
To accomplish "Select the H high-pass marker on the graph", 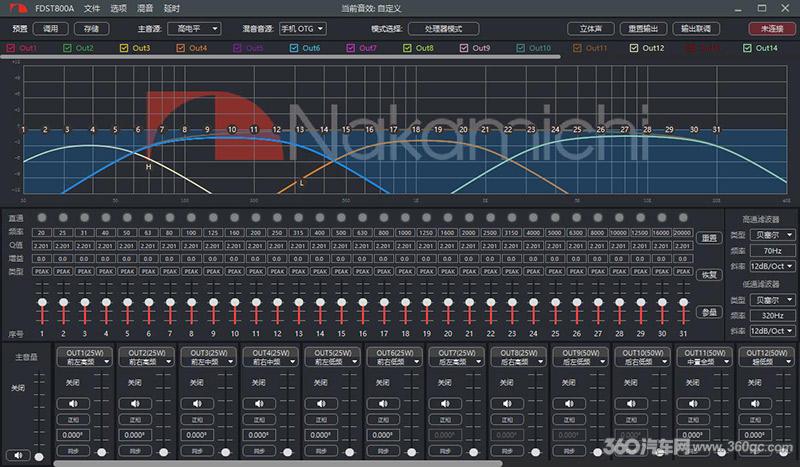I will tap(148, 167).
